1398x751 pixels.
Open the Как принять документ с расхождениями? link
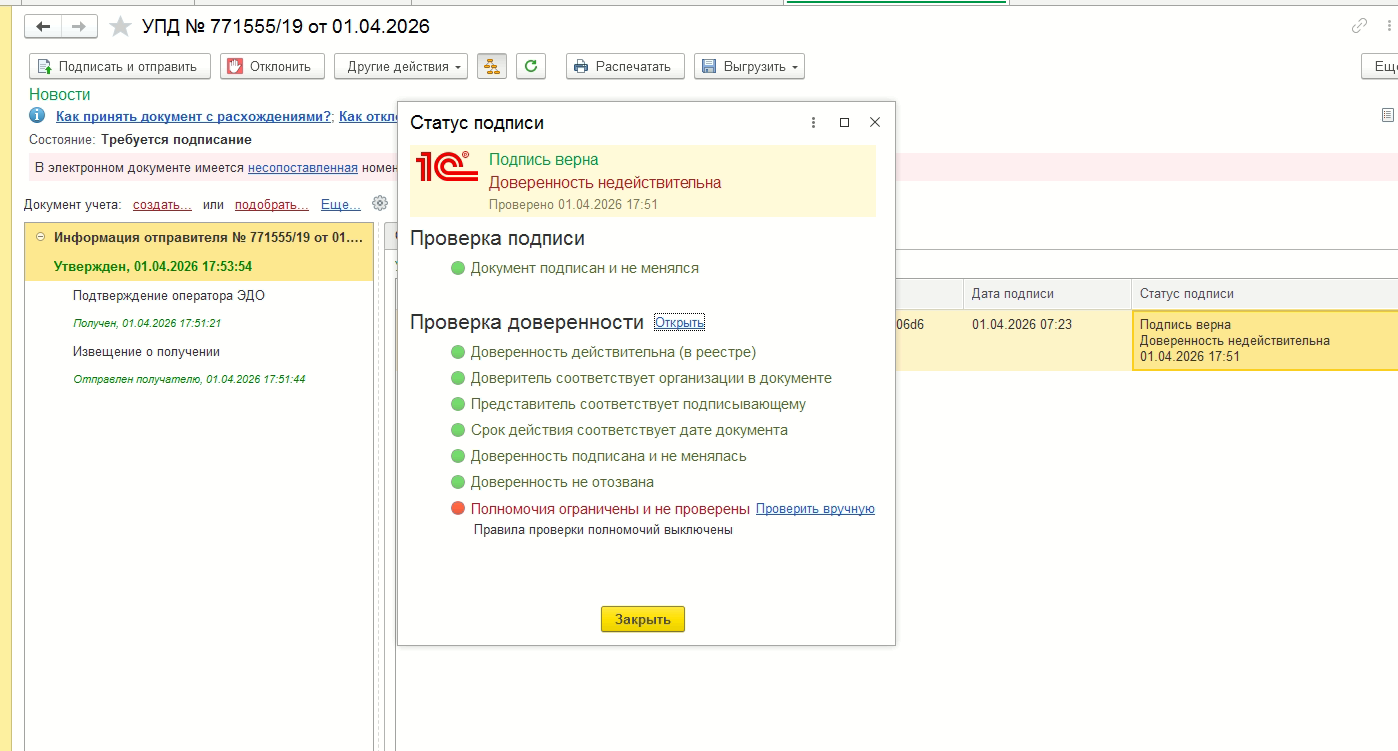[194, 117]
